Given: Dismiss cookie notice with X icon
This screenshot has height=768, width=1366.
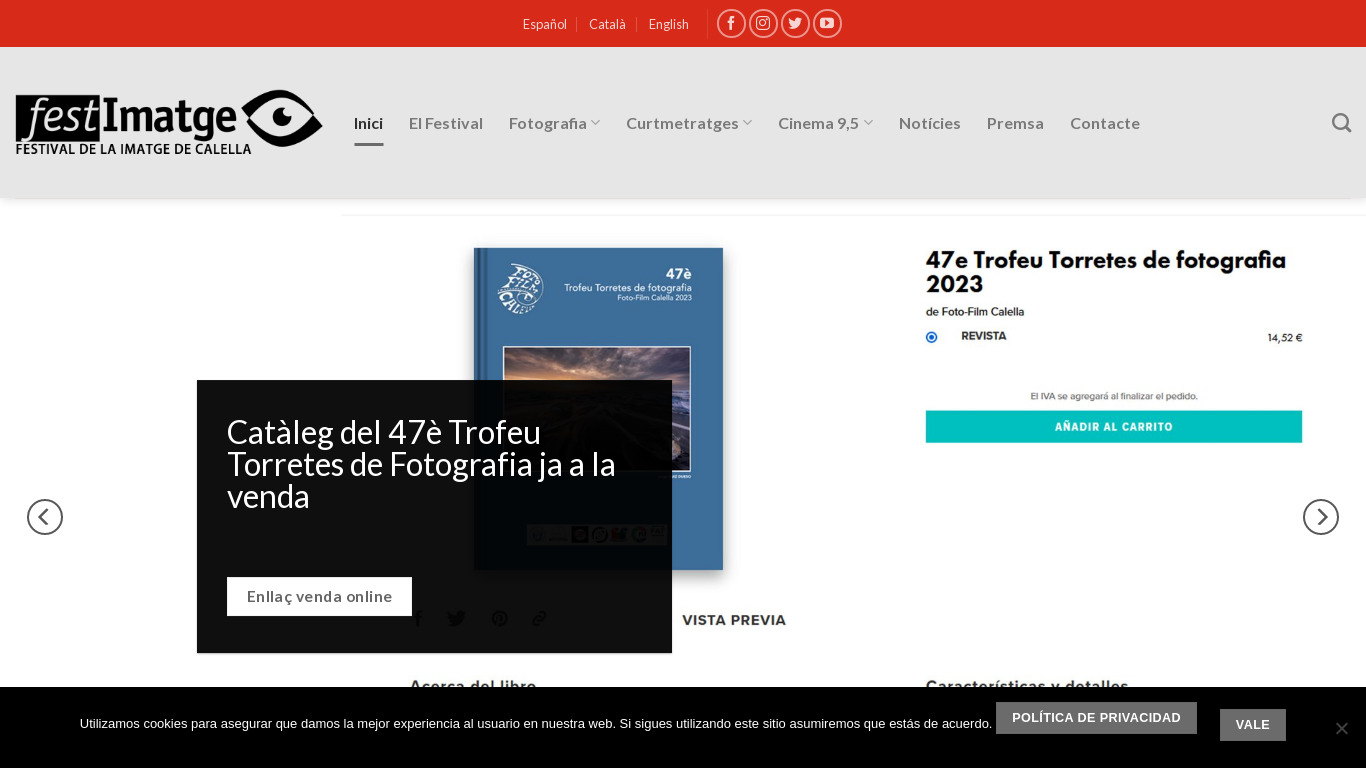Looking at the screenshot, I should [1342, 728].
